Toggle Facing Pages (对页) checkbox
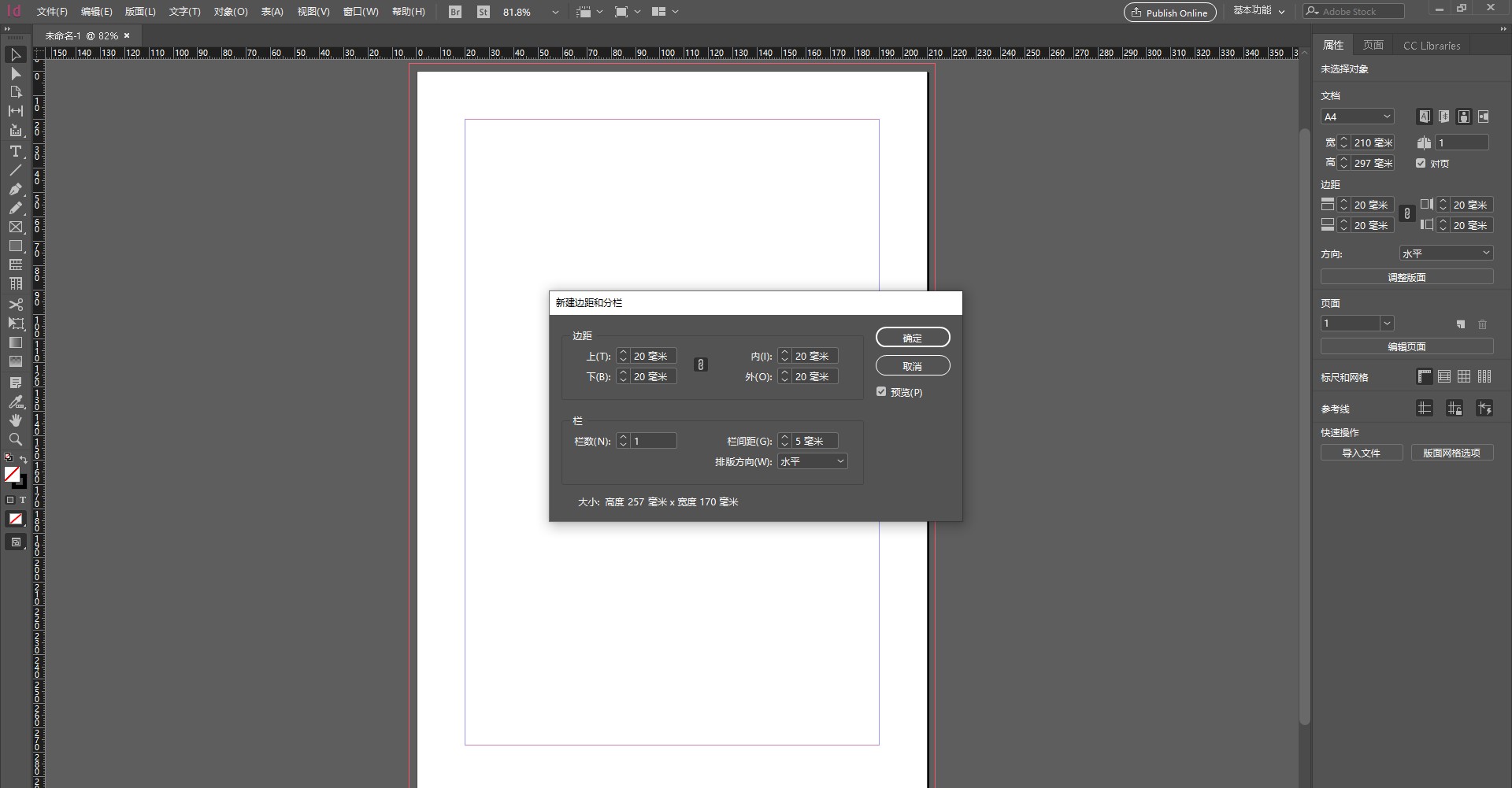The height and width of the screenshot is (788, 1512). [1421, 163]
